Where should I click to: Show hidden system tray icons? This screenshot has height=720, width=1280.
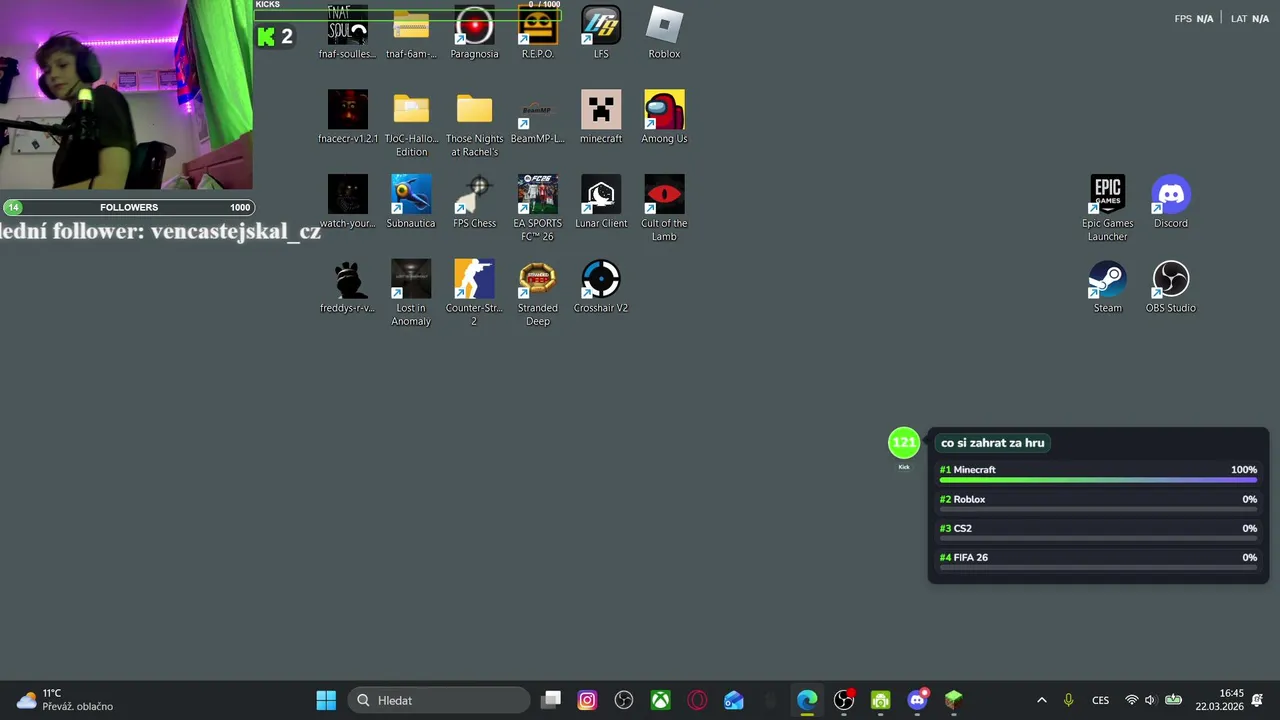coord(1041,700)
